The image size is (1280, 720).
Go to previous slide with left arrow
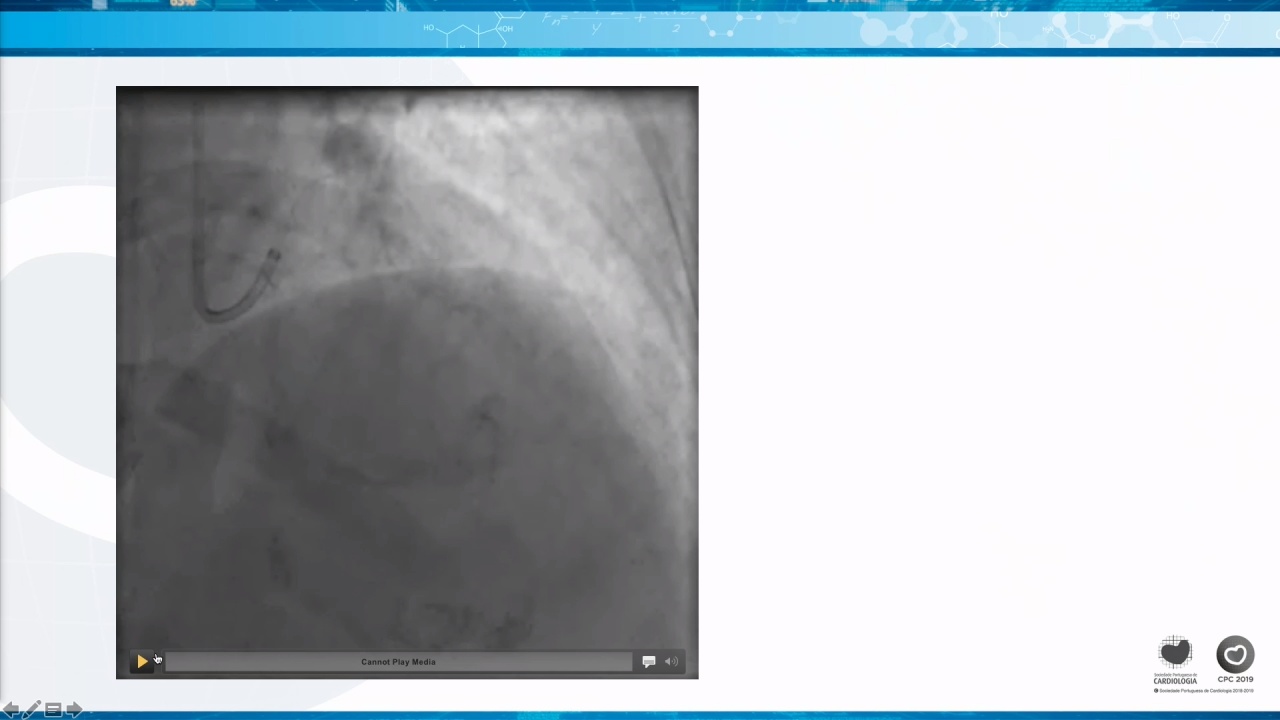tap(11, 709)
